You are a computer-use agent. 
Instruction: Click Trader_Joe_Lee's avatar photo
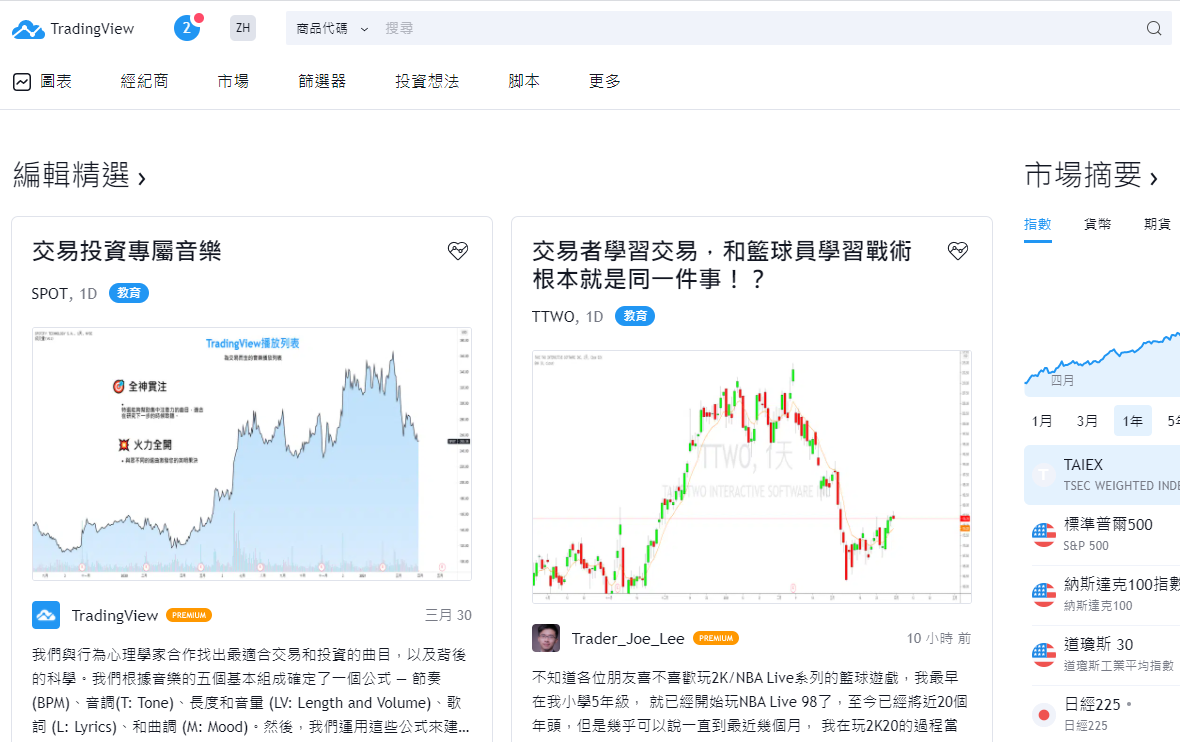[546, 638]
